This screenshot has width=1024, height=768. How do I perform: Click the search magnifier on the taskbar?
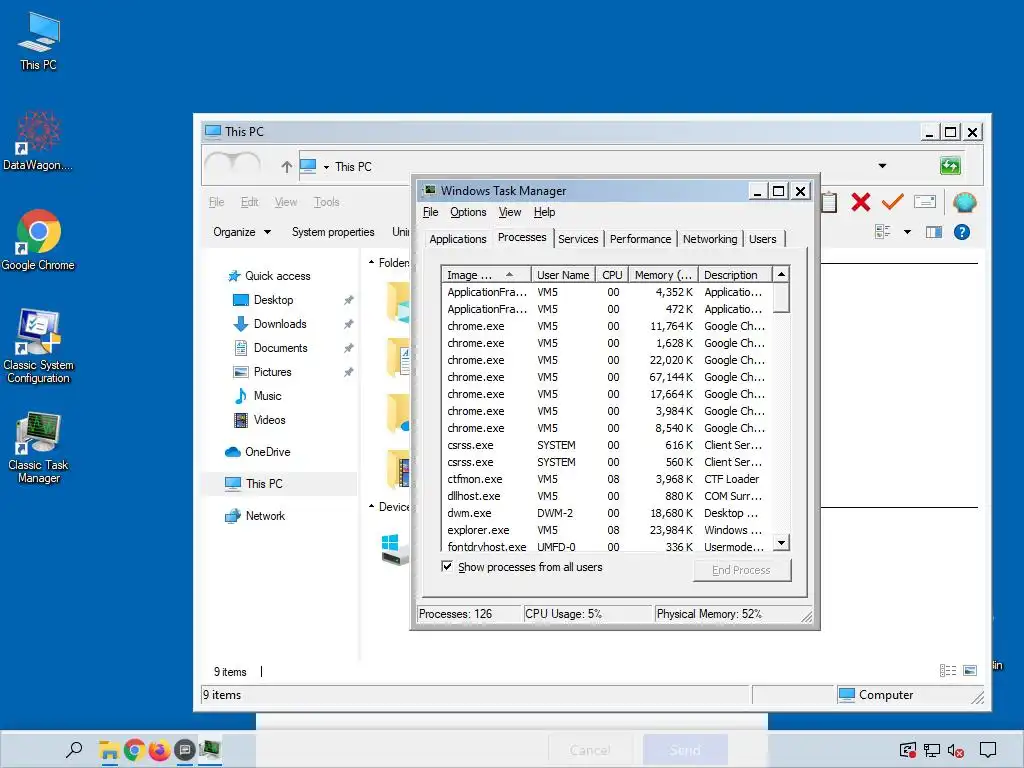pyautogui.click(x=74, y=749)
